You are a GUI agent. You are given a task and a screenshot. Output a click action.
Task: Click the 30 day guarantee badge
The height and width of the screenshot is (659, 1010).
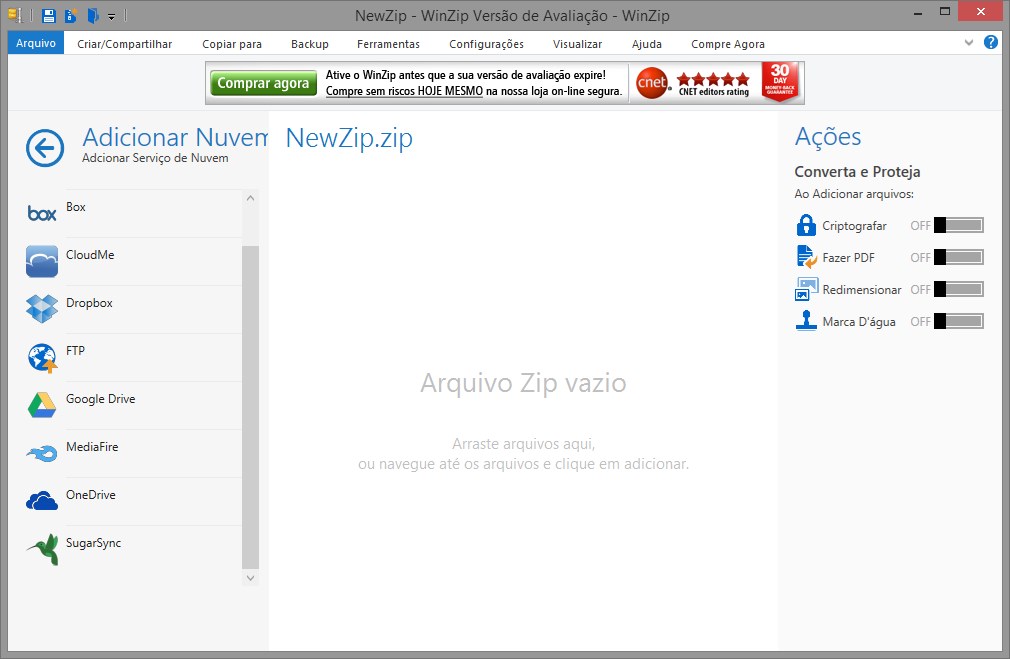coord(780,82)
